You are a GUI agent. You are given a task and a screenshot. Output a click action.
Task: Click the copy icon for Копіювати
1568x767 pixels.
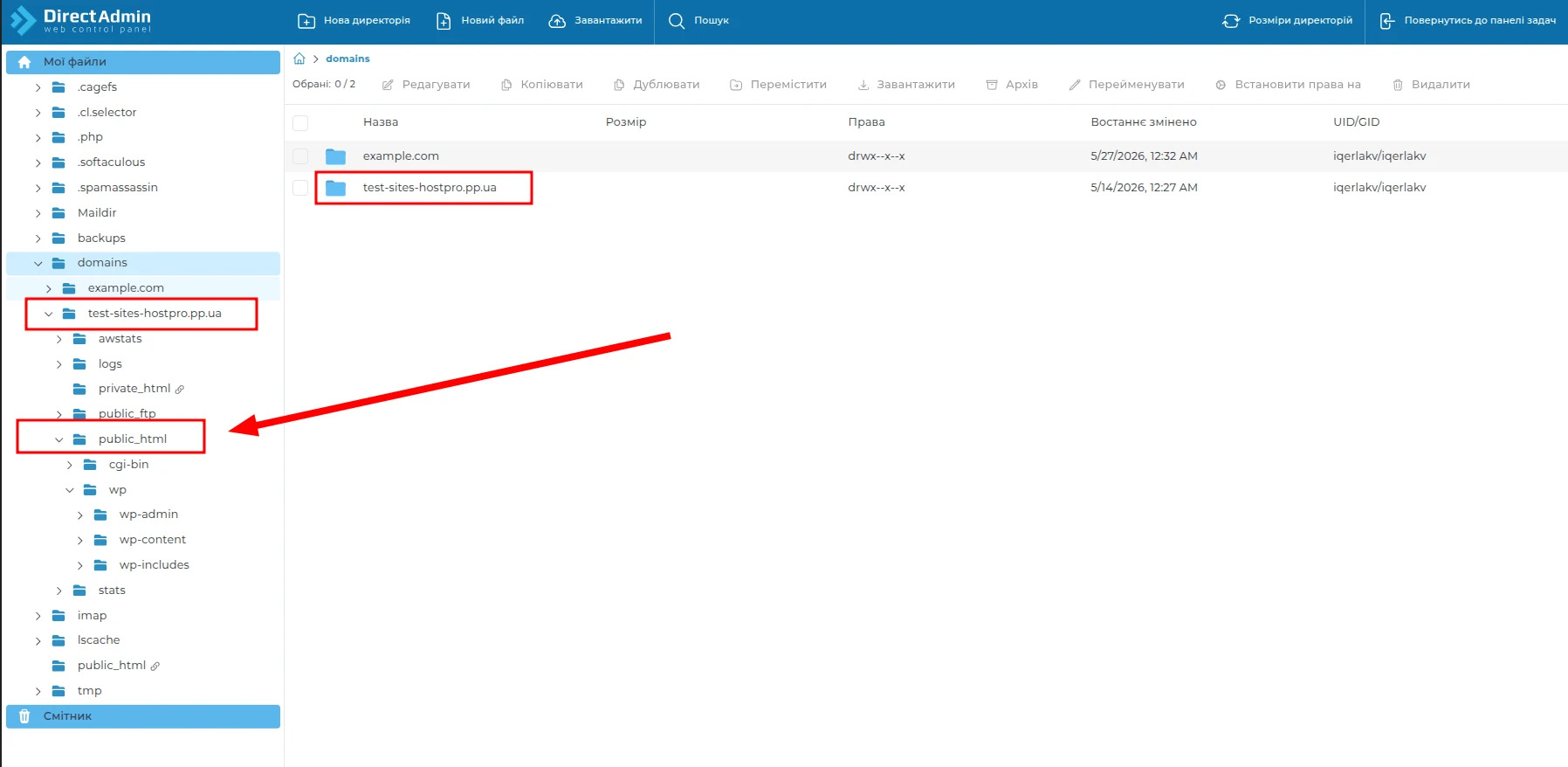[x=506, y=85]
